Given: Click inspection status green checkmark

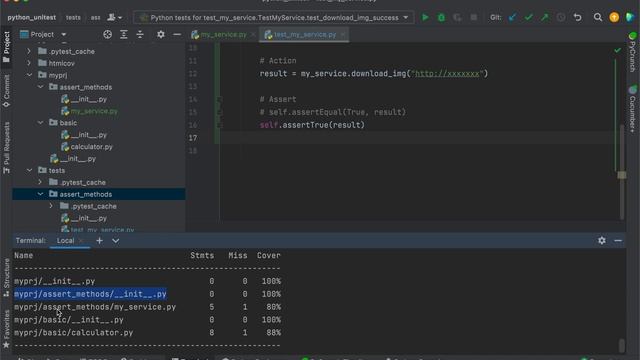Looking at the screenshot, I should tap(618, 50).
